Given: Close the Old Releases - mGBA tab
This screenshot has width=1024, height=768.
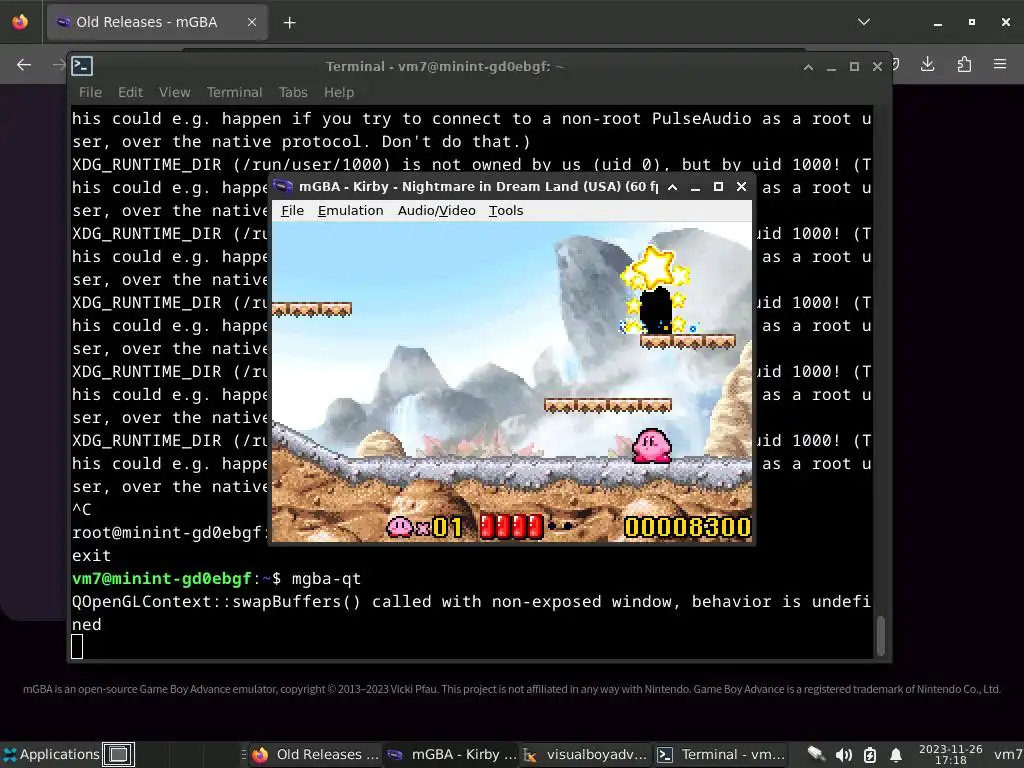Looking at the screenshot, I should click(251, 22).
